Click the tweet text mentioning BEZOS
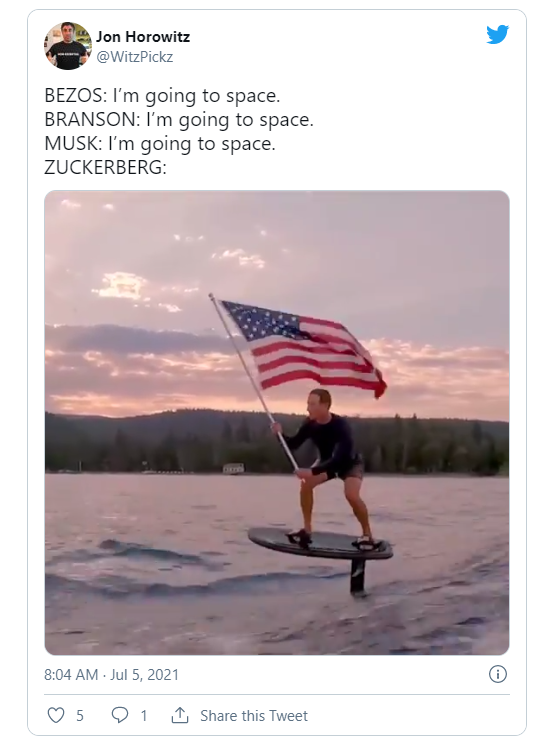Image resolution: width=549 pixels, height=744 pixels. point(162,96)
